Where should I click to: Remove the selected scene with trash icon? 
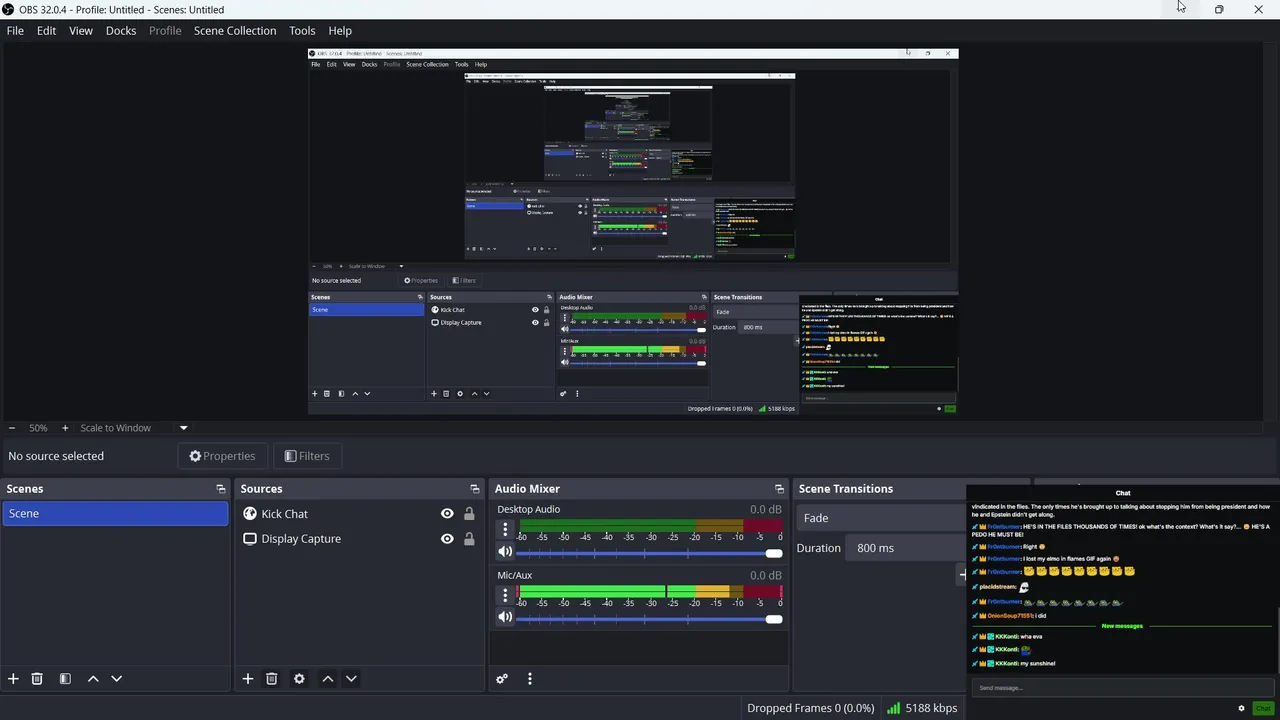[x=37, y=678]
